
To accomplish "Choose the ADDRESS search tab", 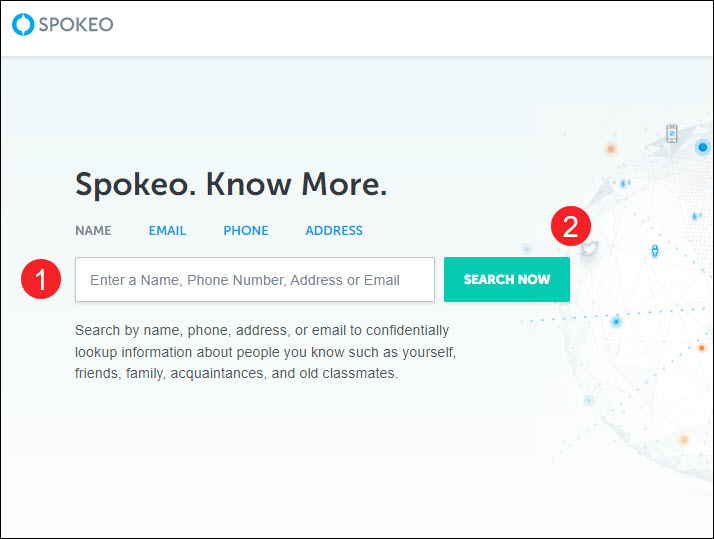I will point(334,230).
